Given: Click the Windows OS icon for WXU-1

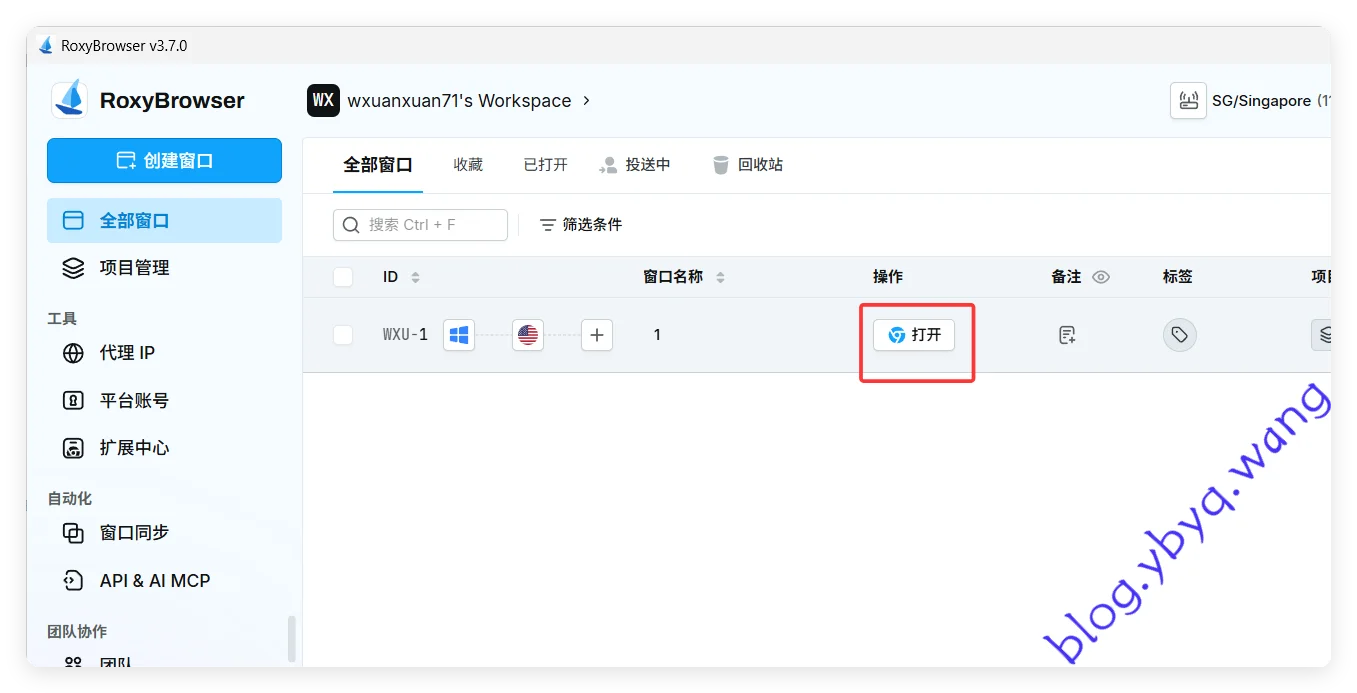Looking at the screenshot, I should [x=459, y=335].
